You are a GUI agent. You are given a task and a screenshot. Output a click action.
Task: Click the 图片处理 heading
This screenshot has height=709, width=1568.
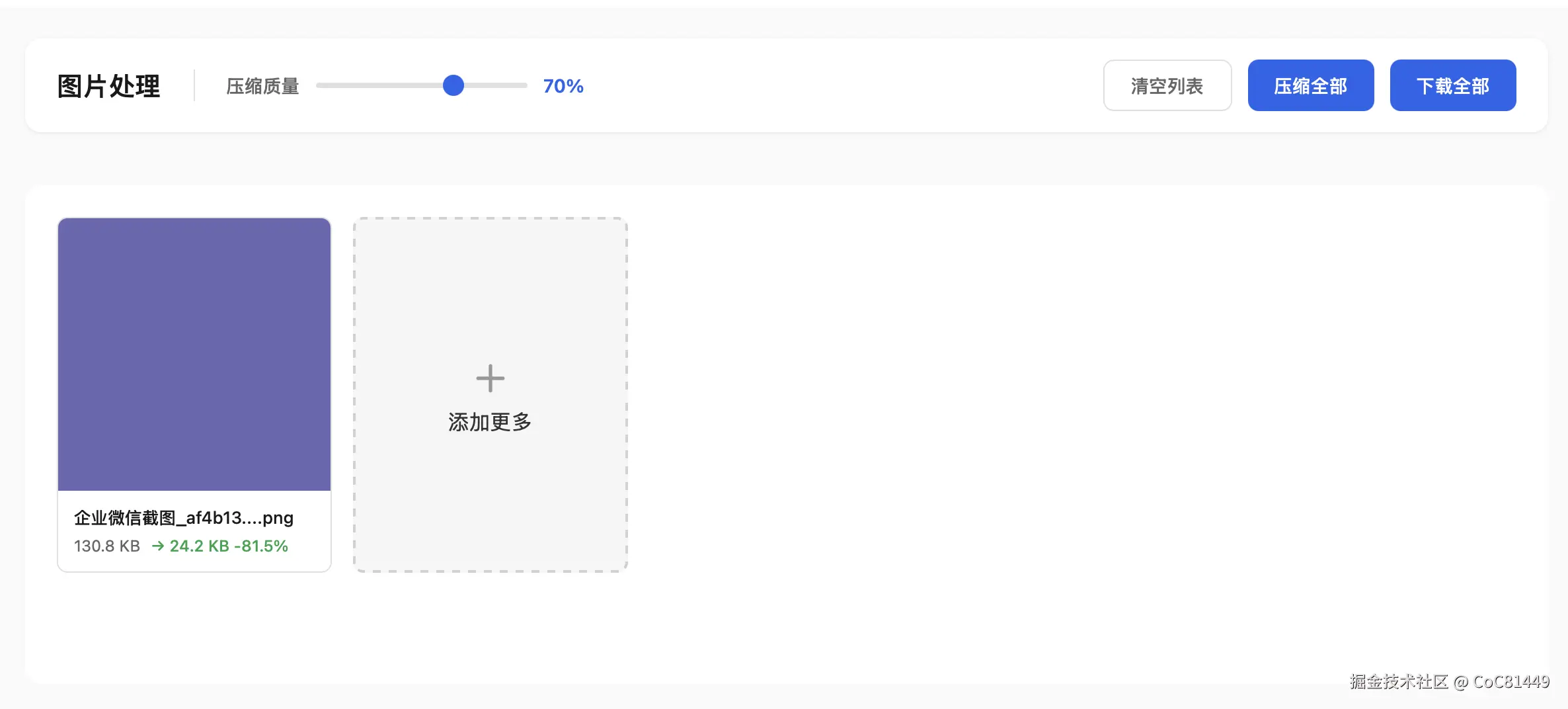tap(109, 86)
